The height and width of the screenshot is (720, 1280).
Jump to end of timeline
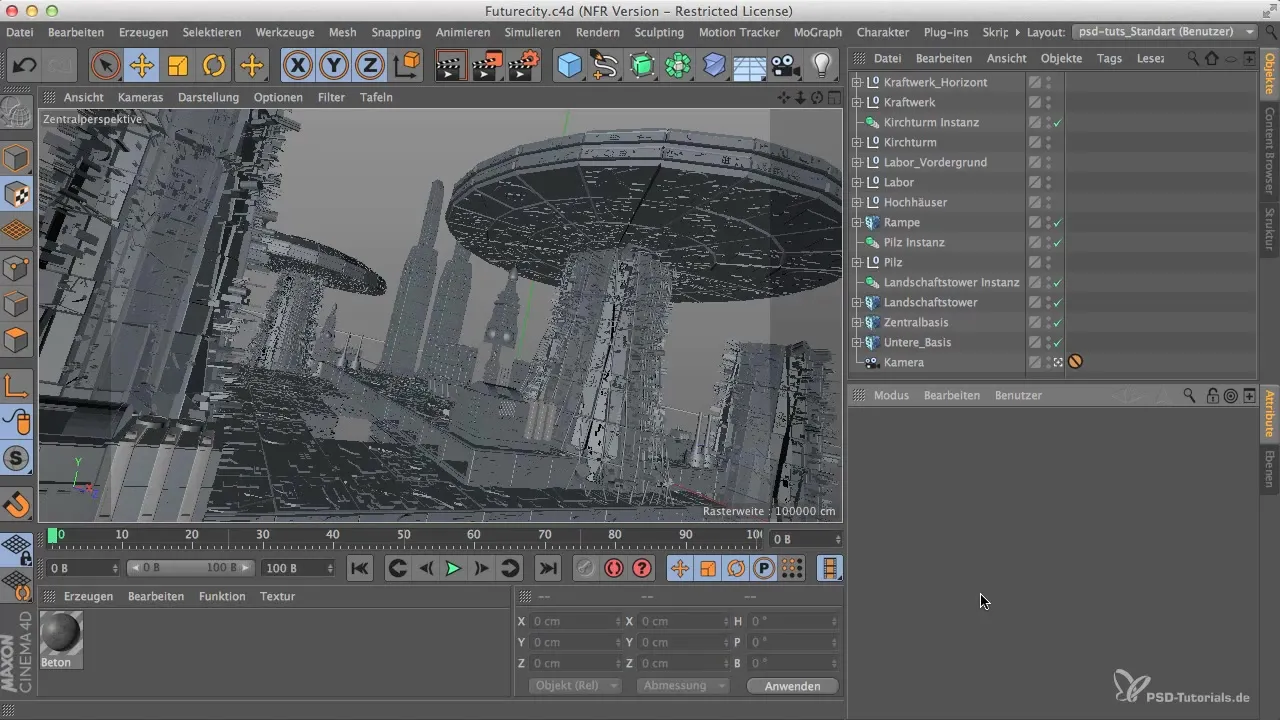(x=547, y=568)
